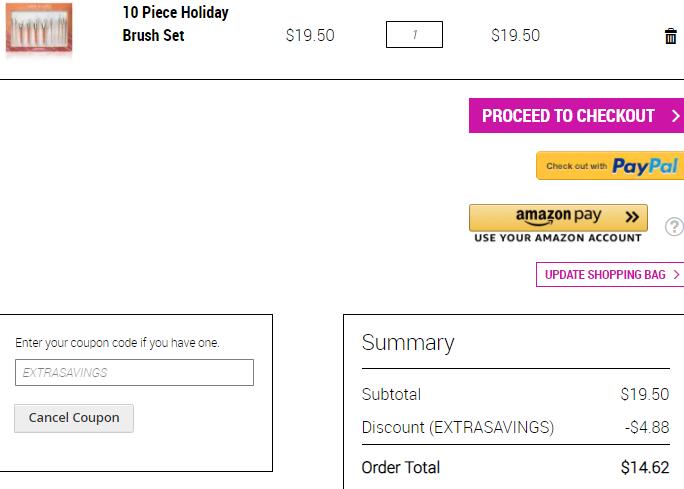Click the arrow on Proceed to Checkout
Screen dimensions: 684x489
[675, 116]
